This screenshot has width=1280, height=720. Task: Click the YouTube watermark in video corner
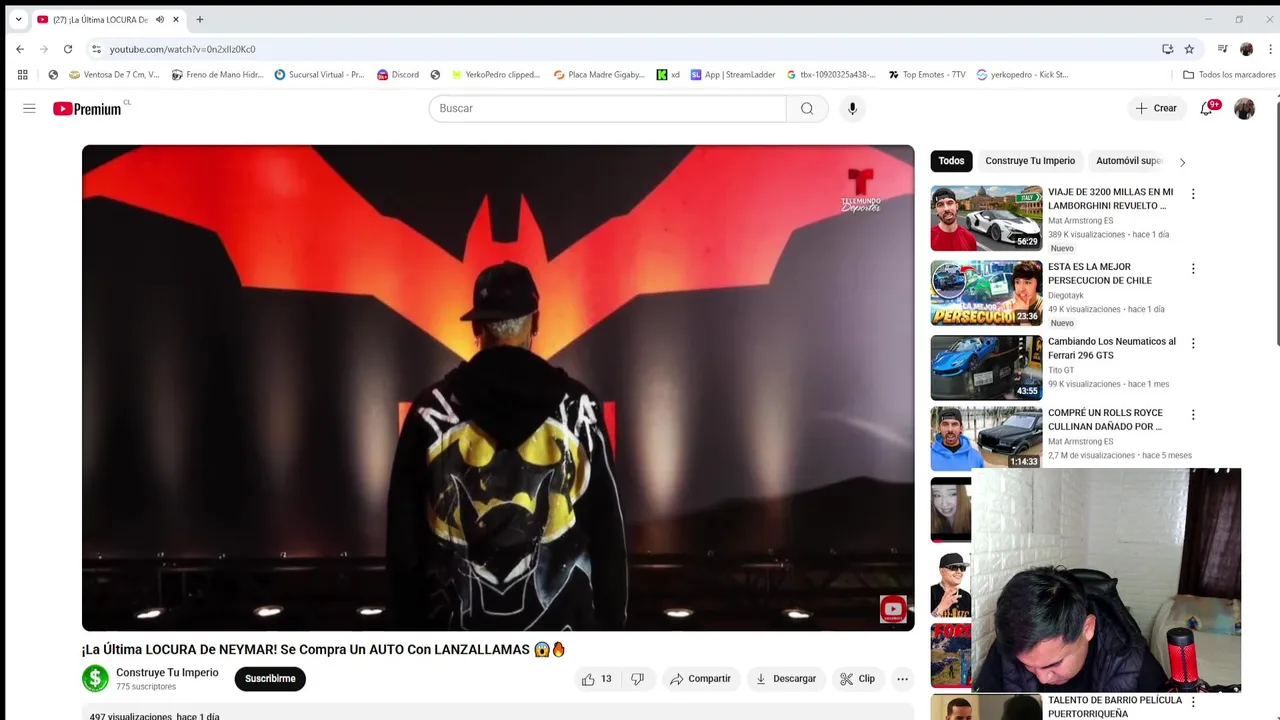pyautogui.click(x=893, y=609)
